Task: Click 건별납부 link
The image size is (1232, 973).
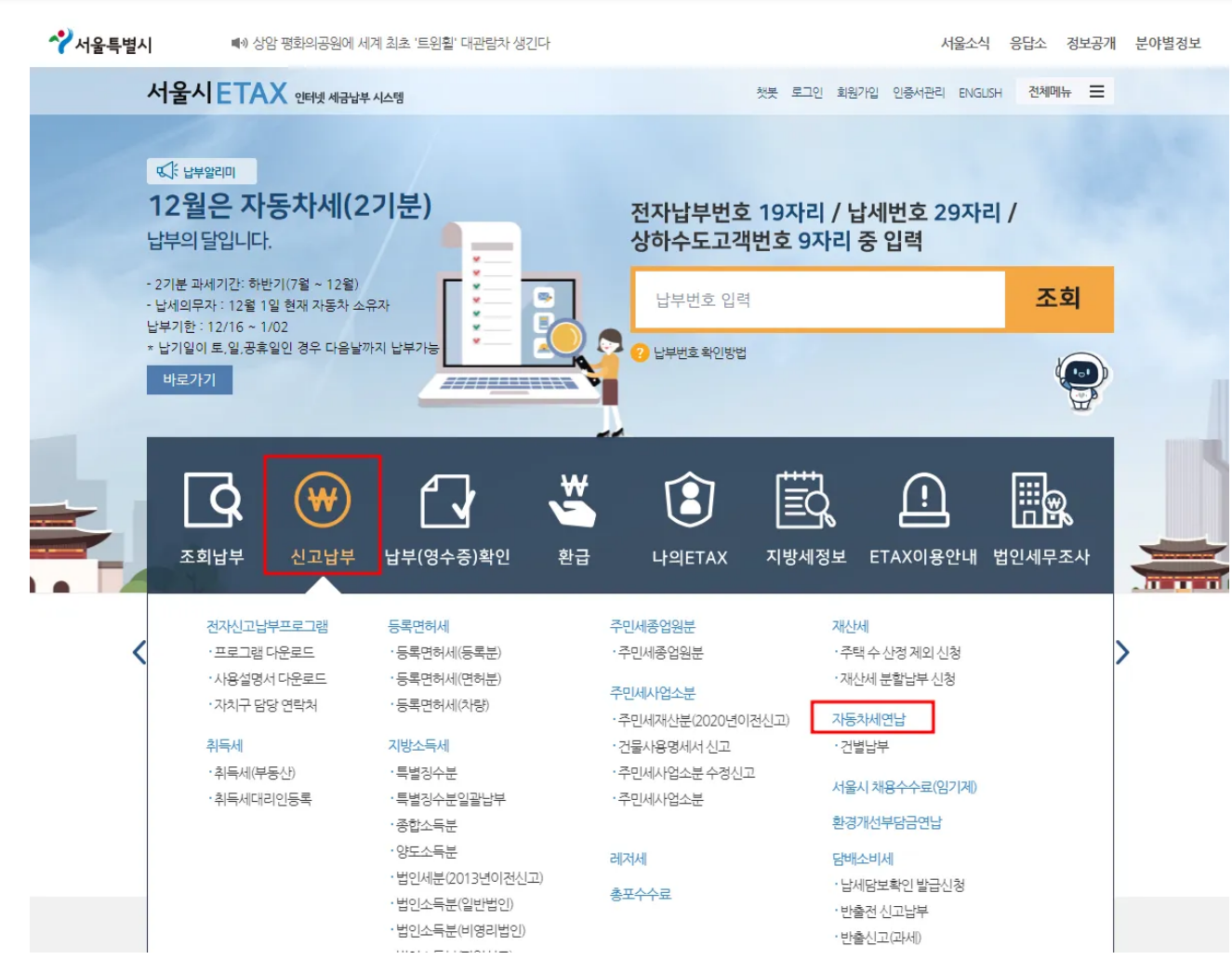Action: pos(865,746)
